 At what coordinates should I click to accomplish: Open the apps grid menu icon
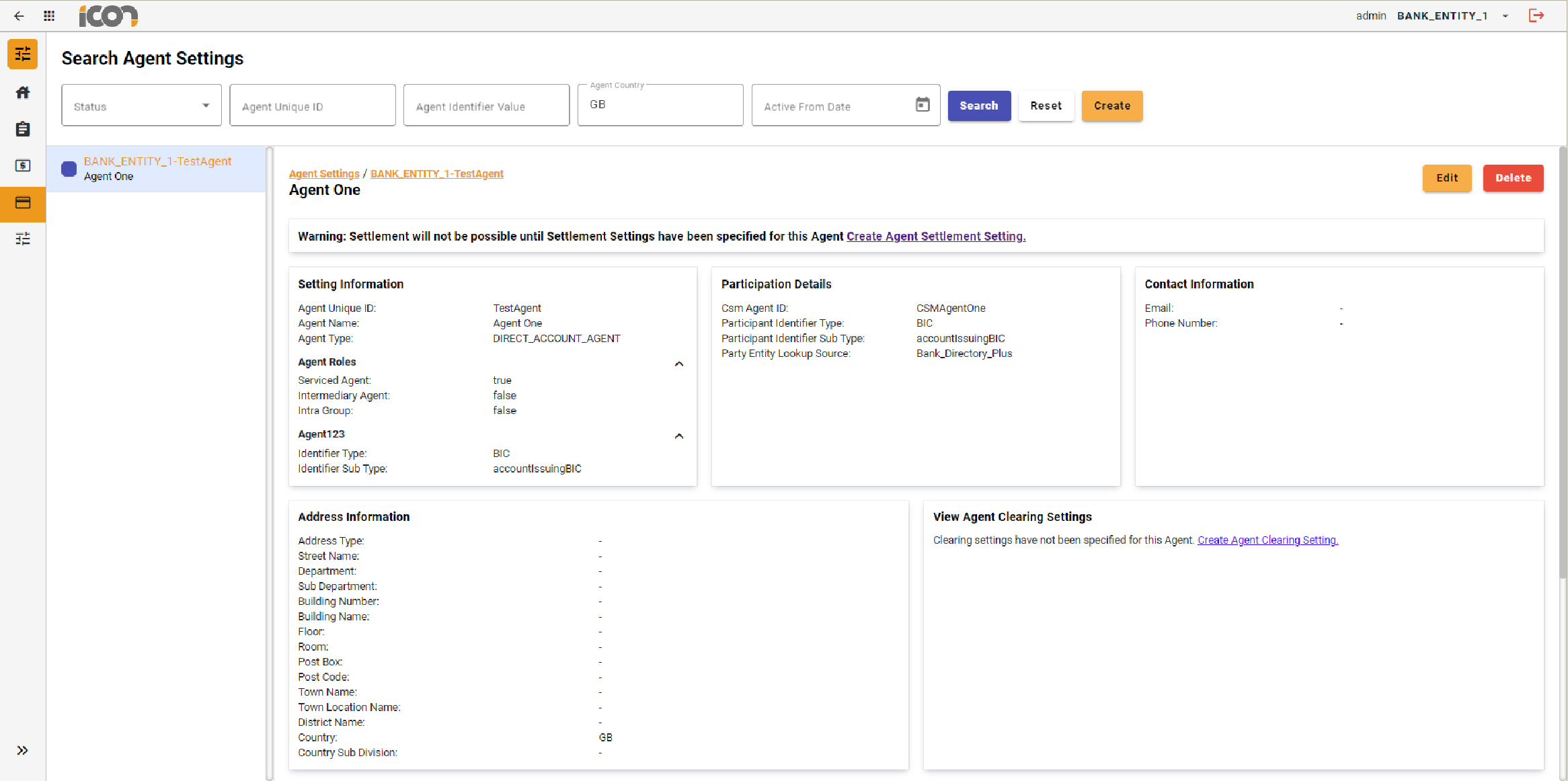click(49, 16)
